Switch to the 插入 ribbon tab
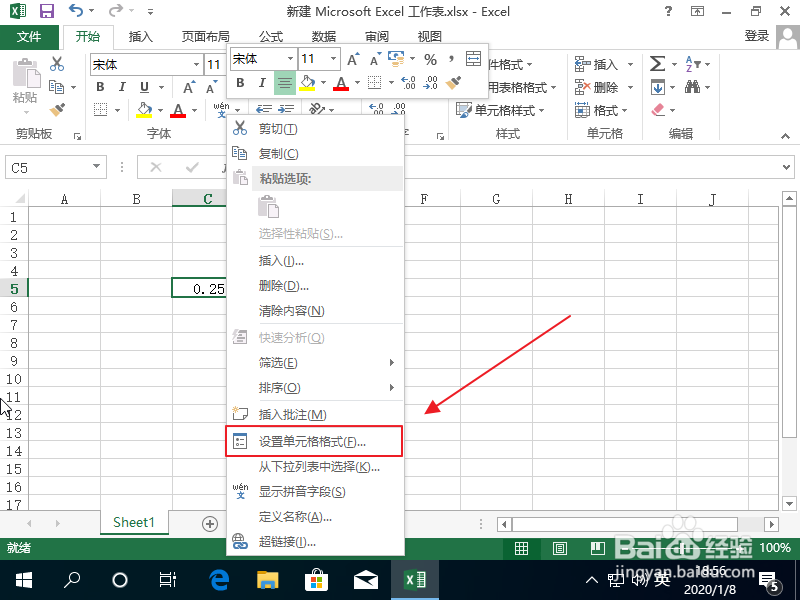Screen dimensions: 800x600 coord(142,36)
